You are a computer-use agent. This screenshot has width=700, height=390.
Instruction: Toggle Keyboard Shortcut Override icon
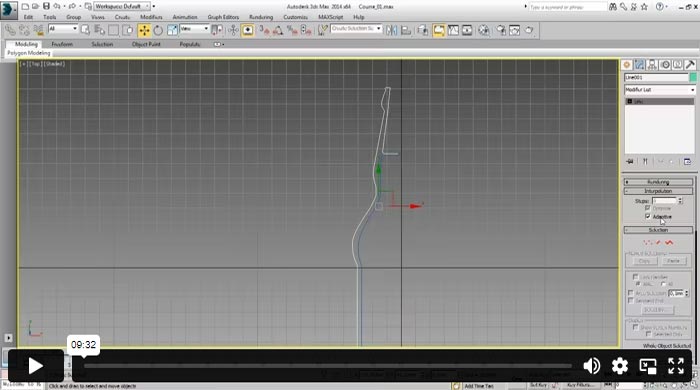click(x=247, y=30)
